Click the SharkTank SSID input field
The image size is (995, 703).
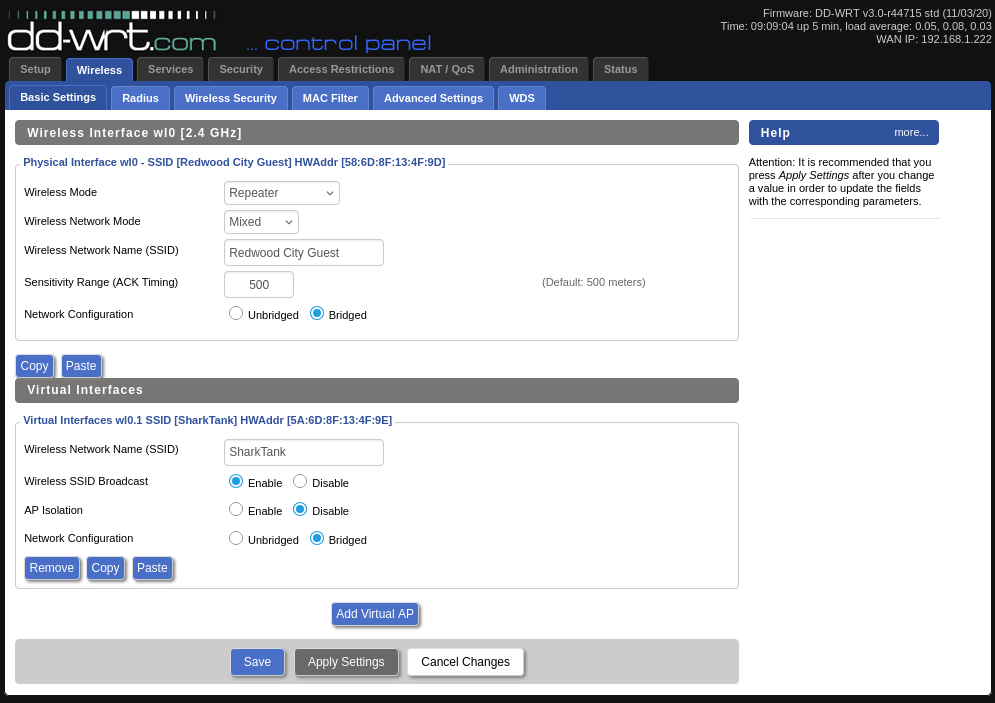304,452
